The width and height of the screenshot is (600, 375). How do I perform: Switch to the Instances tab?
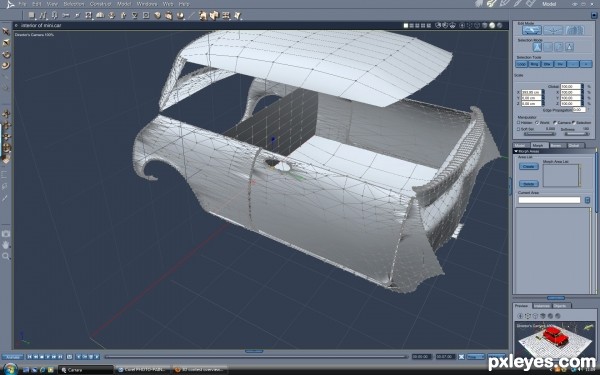541,306
